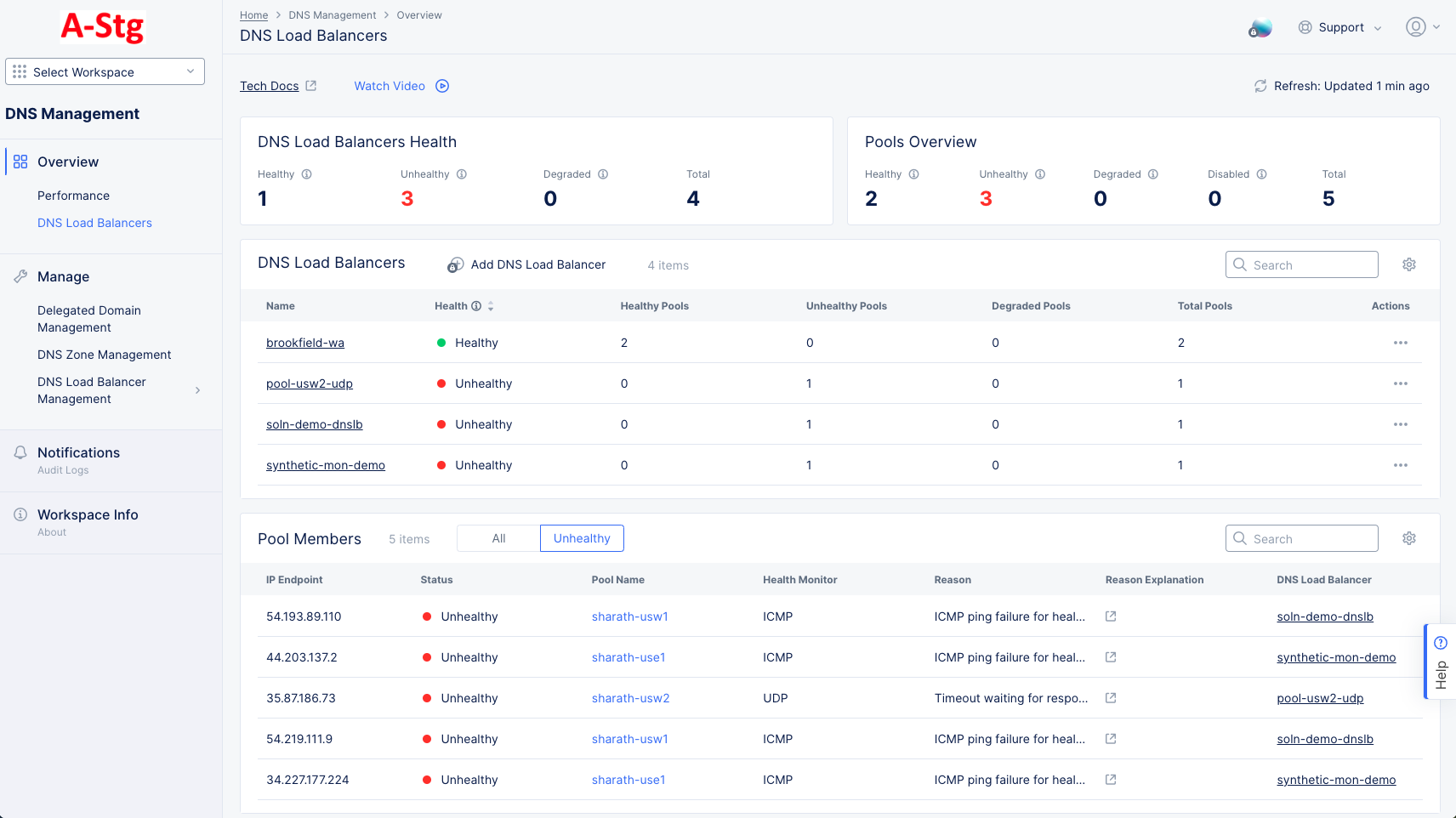Open the soln-demo-dnslb load balancer link
This screenshot has width=1456, height=818.
pos(315,423)
